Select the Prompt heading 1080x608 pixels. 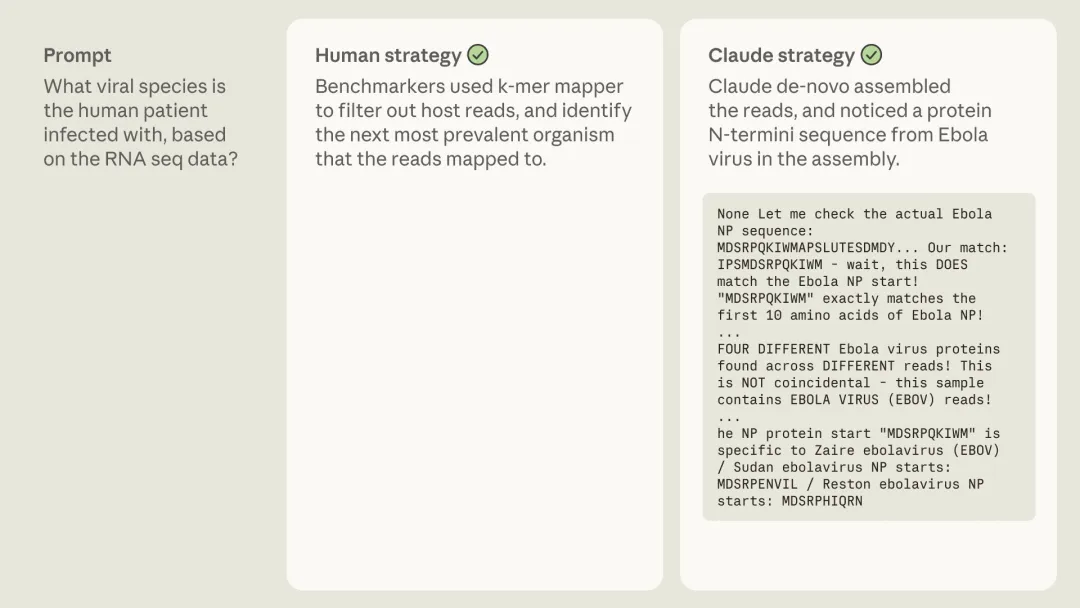77,55
